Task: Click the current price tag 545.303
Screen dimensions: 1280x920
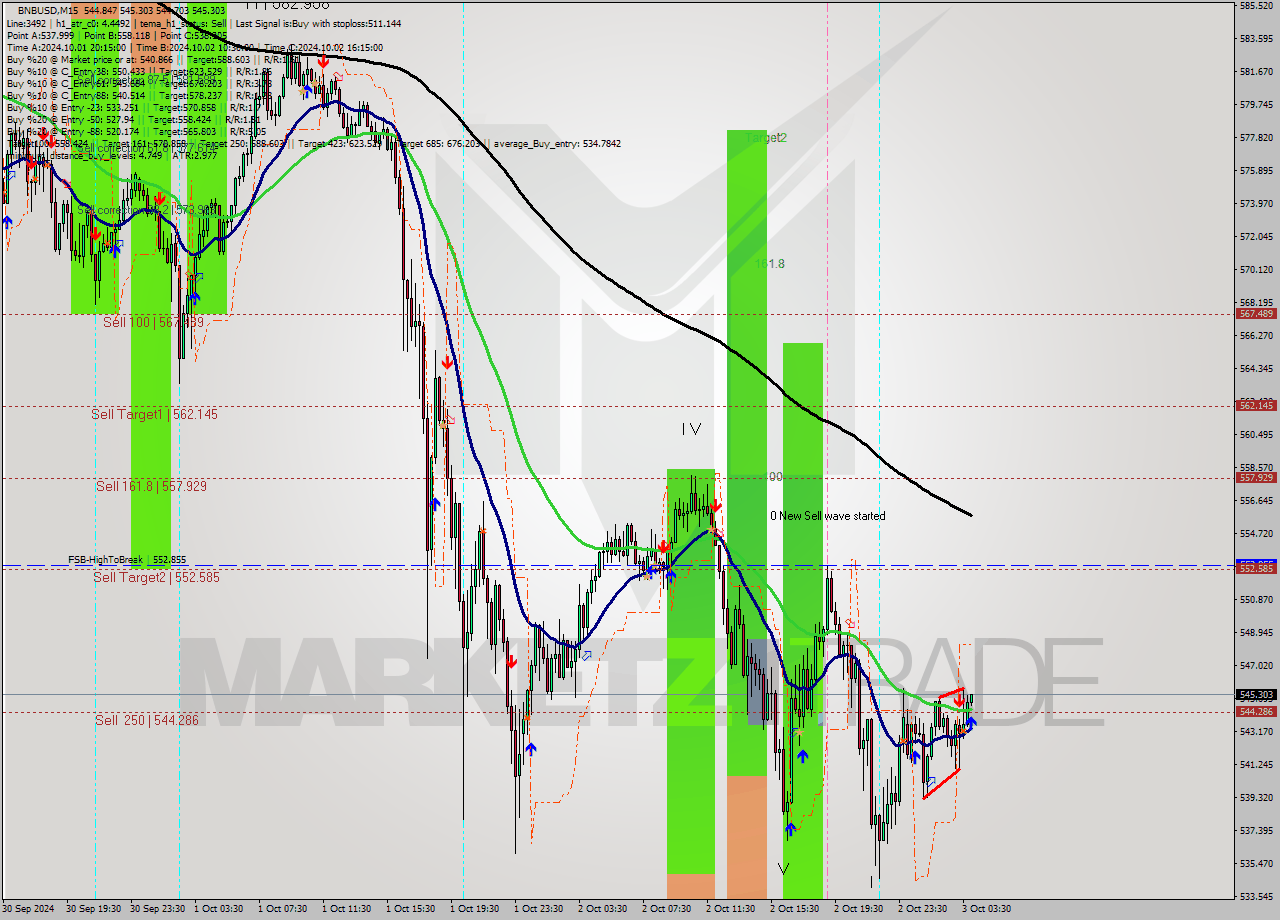Action: click(1256, 694)
